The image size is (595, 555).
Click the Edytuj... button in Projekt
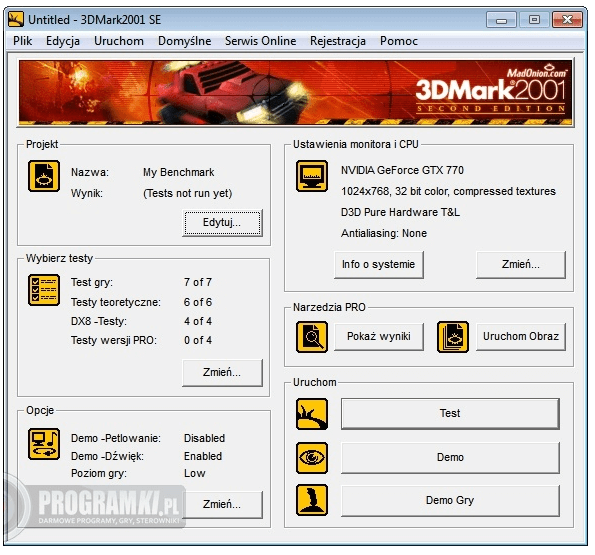pyautogui.click(x=222, y=223)
